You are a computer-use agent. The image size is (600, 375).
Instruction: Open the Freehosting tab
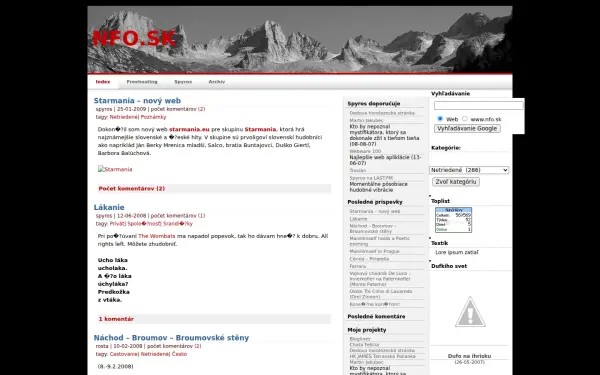coord(142,82)
